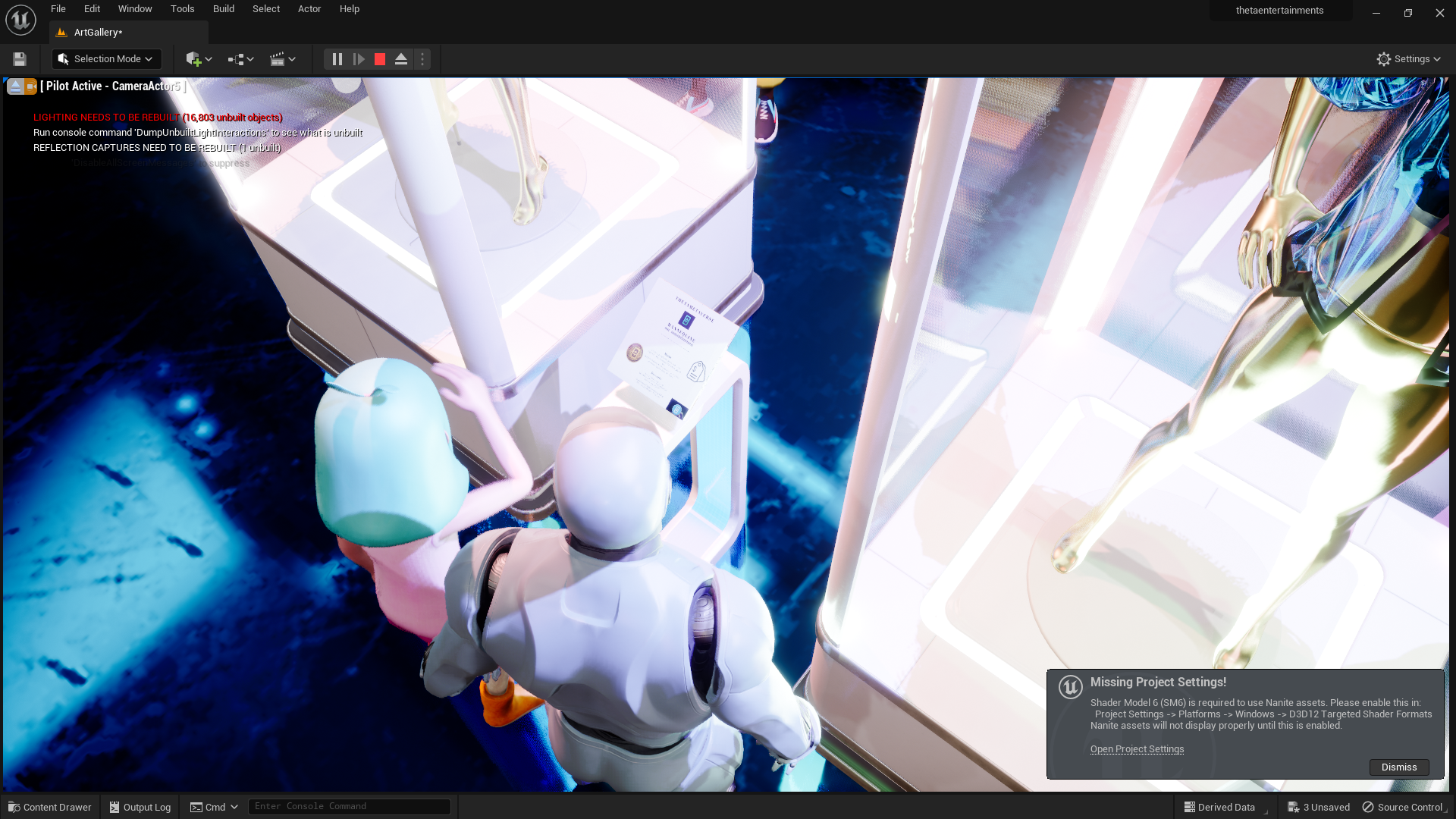Toggle the camera view pilot icon
The width and height of the screenshot is (1456, 819).
30,86
